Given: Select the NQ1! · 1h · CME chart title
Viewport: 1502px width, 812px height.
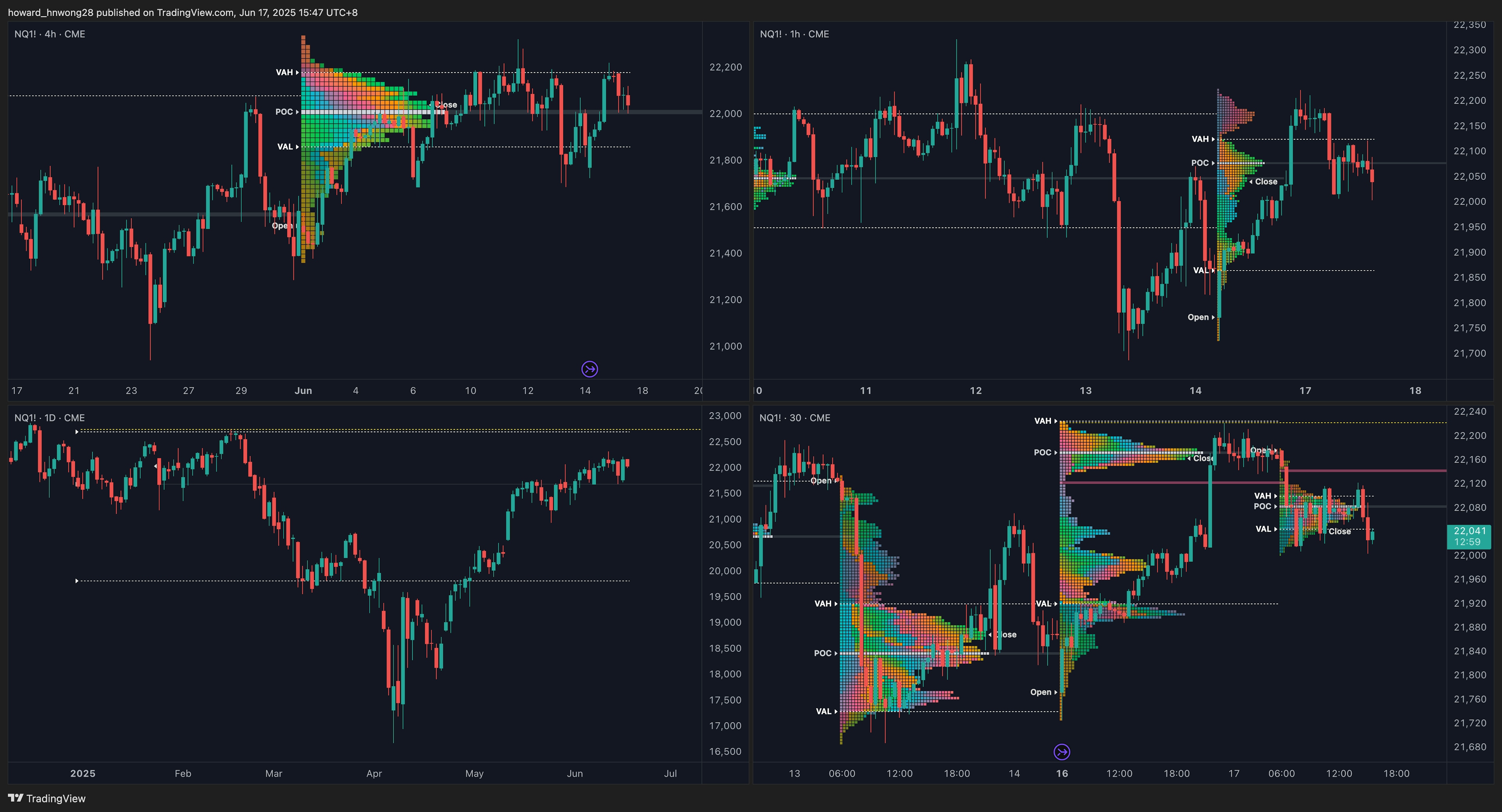Looking at the screenshot, I should click(x=794, y=34).
